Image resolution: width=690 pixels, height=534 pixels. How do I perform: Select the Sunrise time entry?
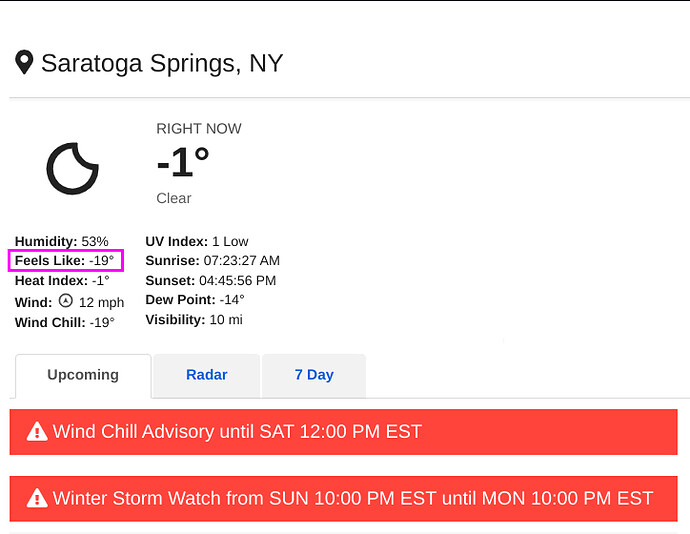pos(213,261)
